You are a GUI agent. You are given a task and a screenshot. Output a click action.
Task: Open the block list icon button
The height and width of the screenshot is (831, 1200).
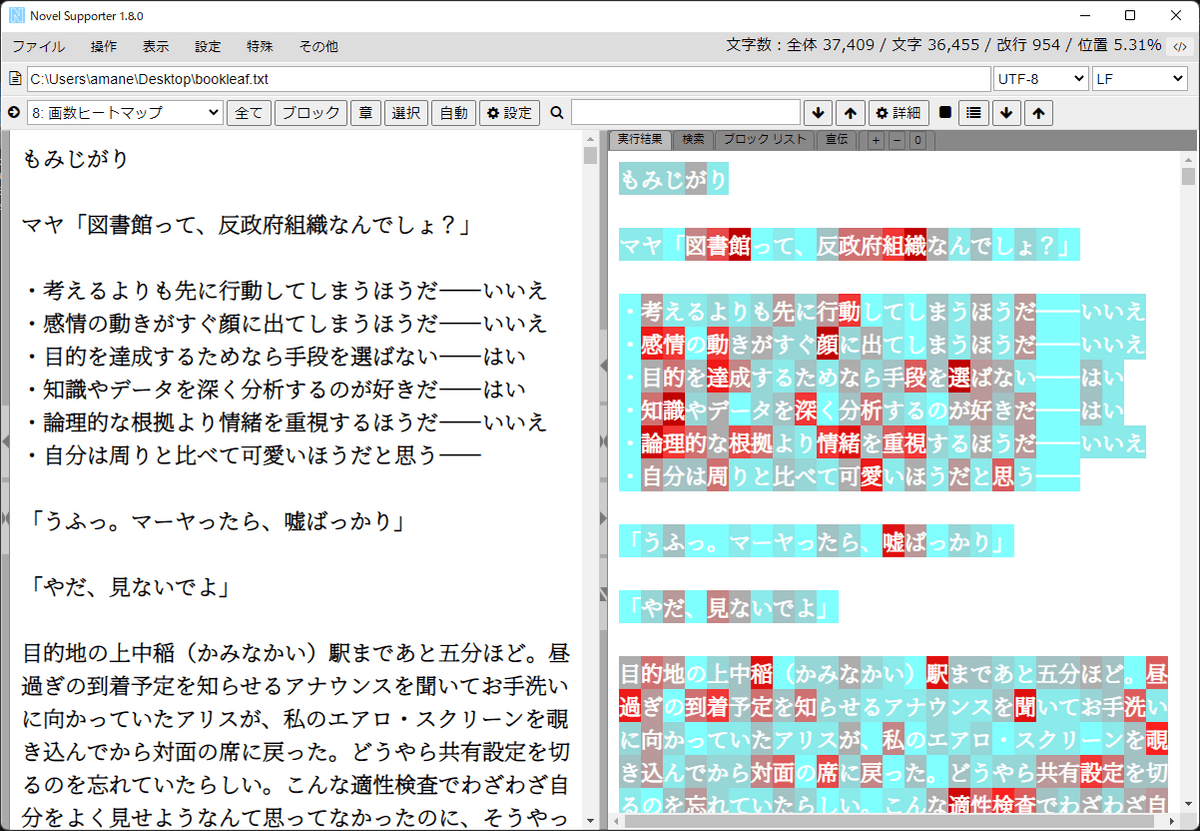974,113
